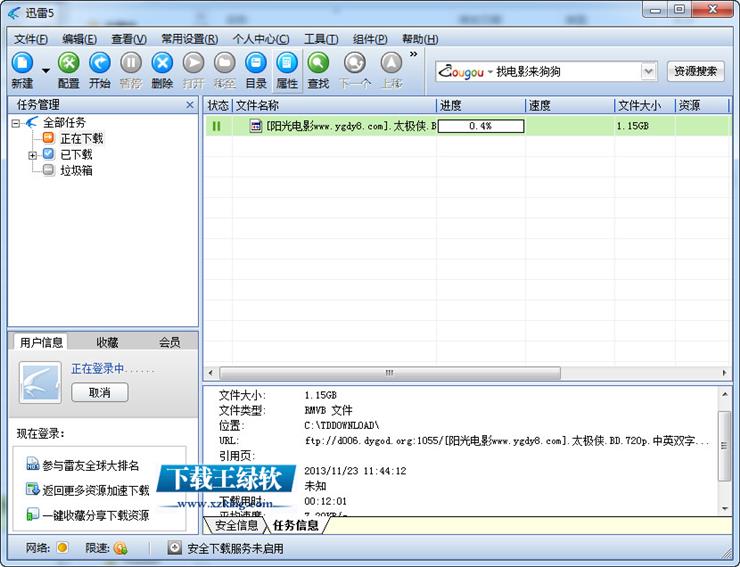Expand the toolbar overflow chevron
The image size is (740, 567).
pos(413,54)
